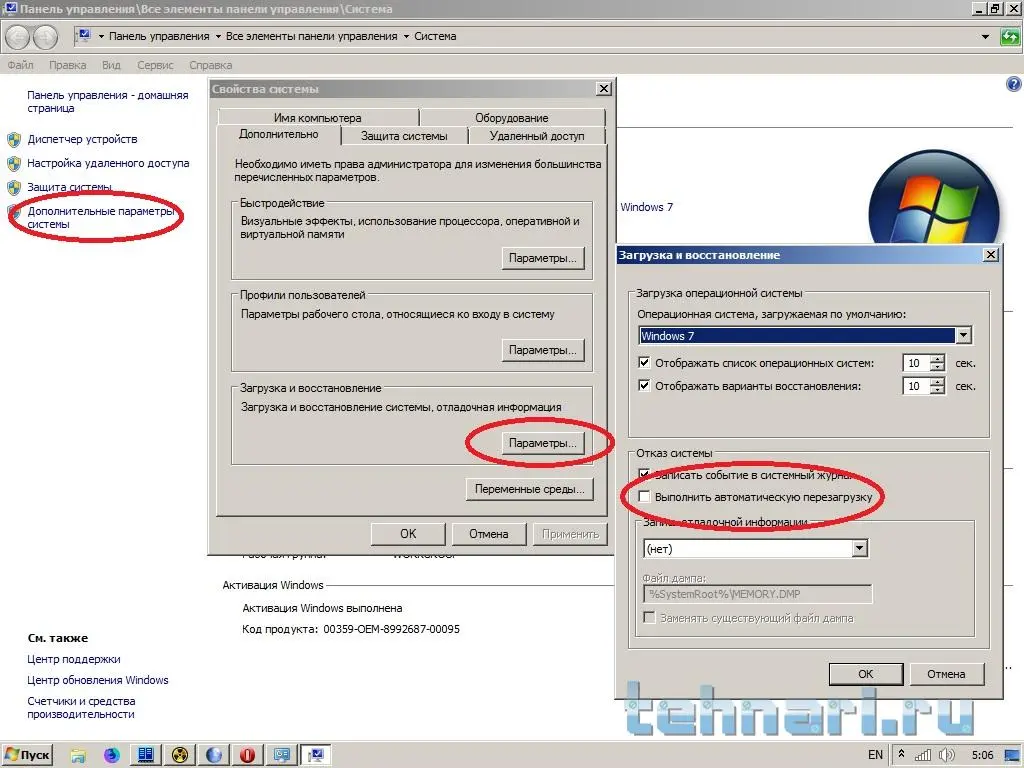
Task: Open Диспетчер устройств link
Action: (82, 139)
